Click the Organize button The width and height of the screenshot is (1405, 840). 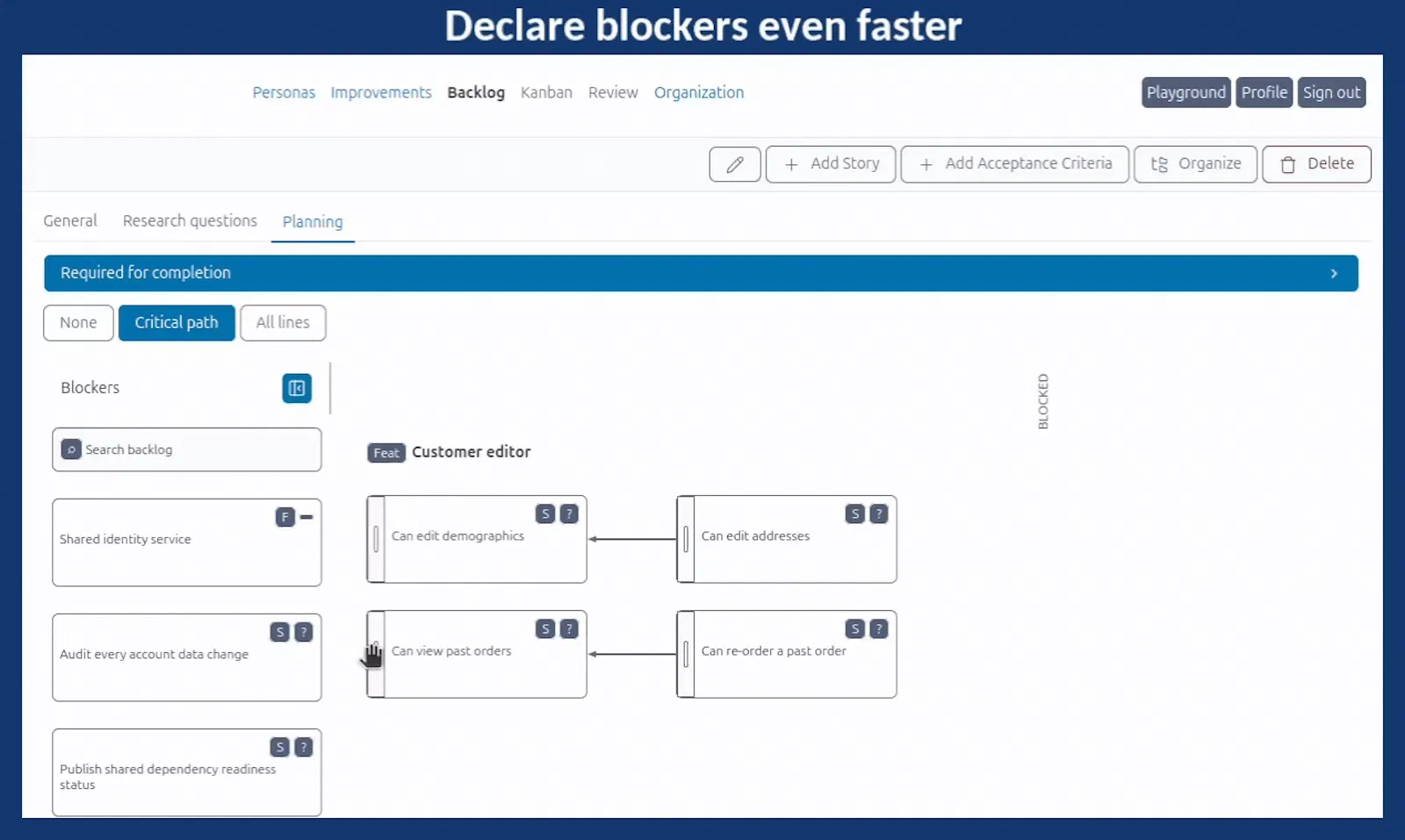click(1195, 164)
